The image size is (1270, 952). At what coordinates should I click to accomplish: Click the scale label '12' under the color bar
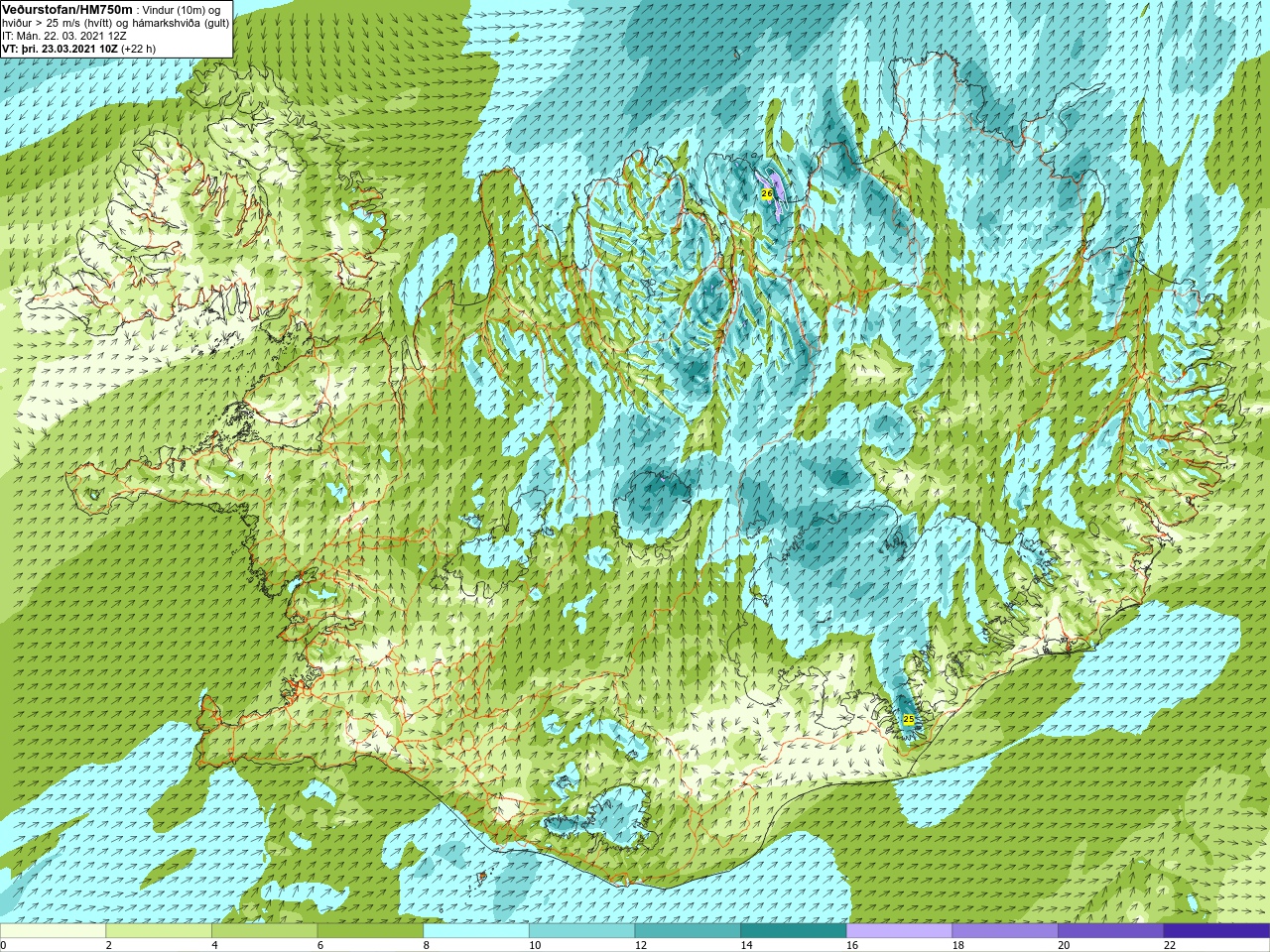click(641, 945)
